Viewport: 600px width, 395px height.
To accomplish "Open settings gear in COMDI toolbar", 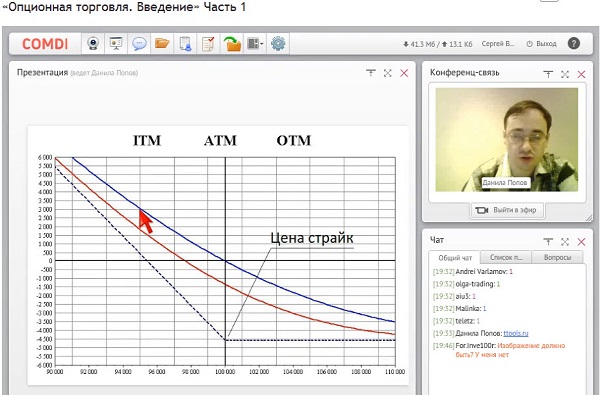I will coord(278,43).
